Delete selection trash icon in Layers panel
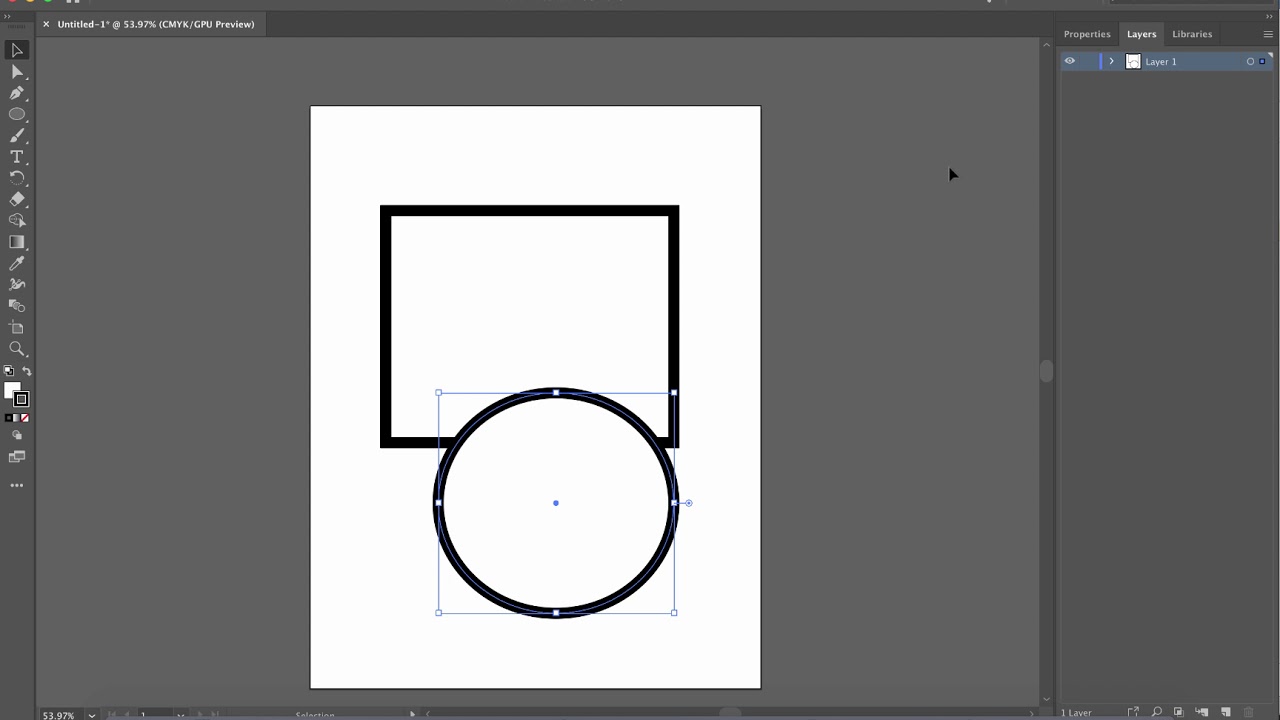 click(1249, 712)
